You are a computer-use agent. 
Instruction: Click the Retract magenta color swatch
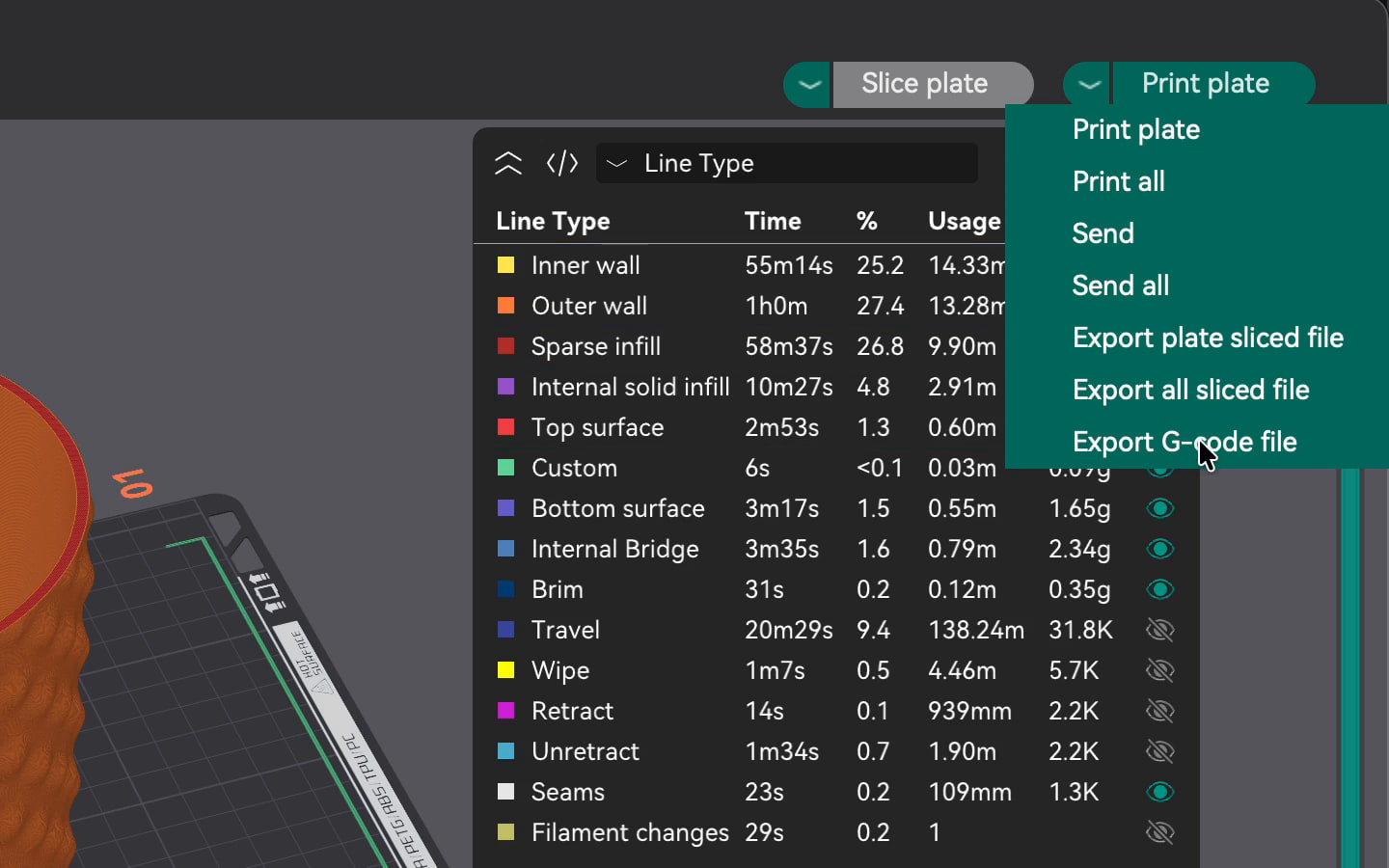tap(505, 710)
